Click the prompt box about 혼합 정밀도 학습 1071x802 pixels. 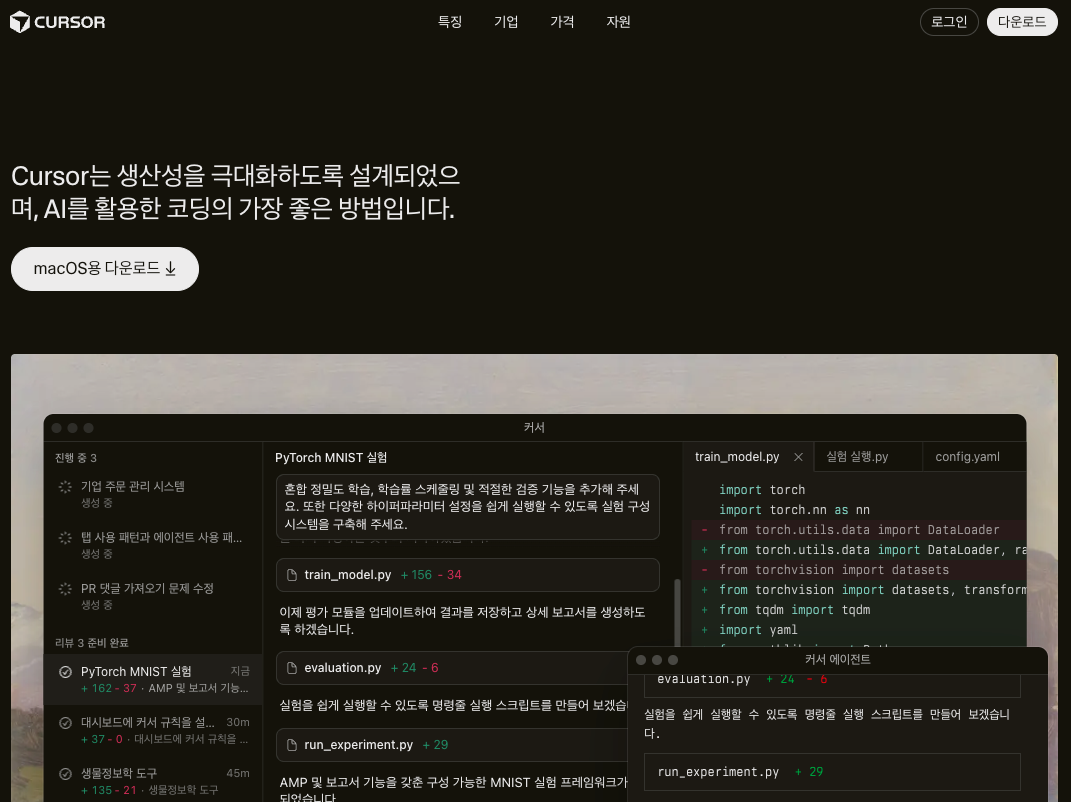click(x=467, y=507)
